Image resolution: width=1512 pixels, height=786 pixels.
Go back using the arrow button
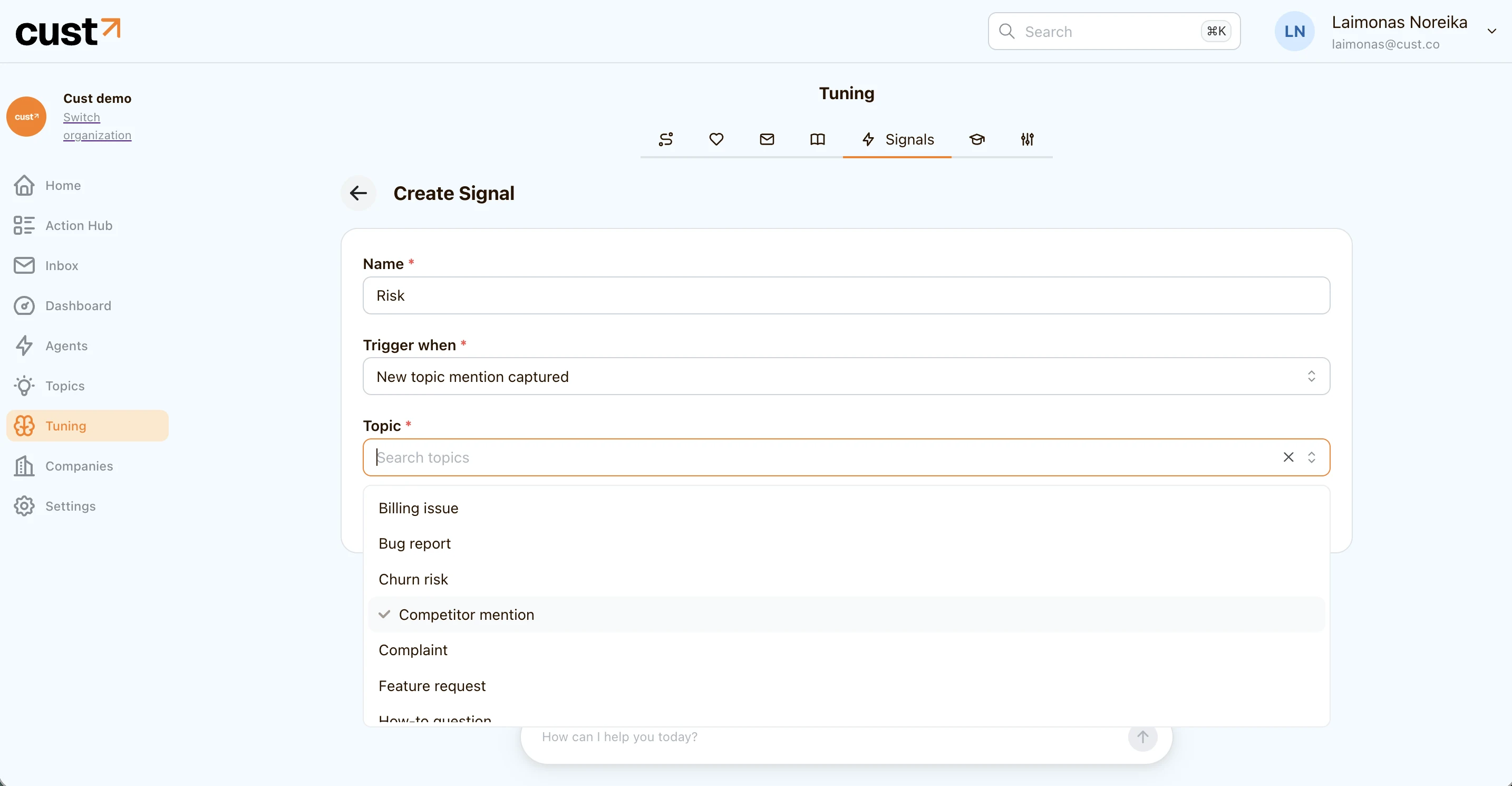tap(358, 193)
